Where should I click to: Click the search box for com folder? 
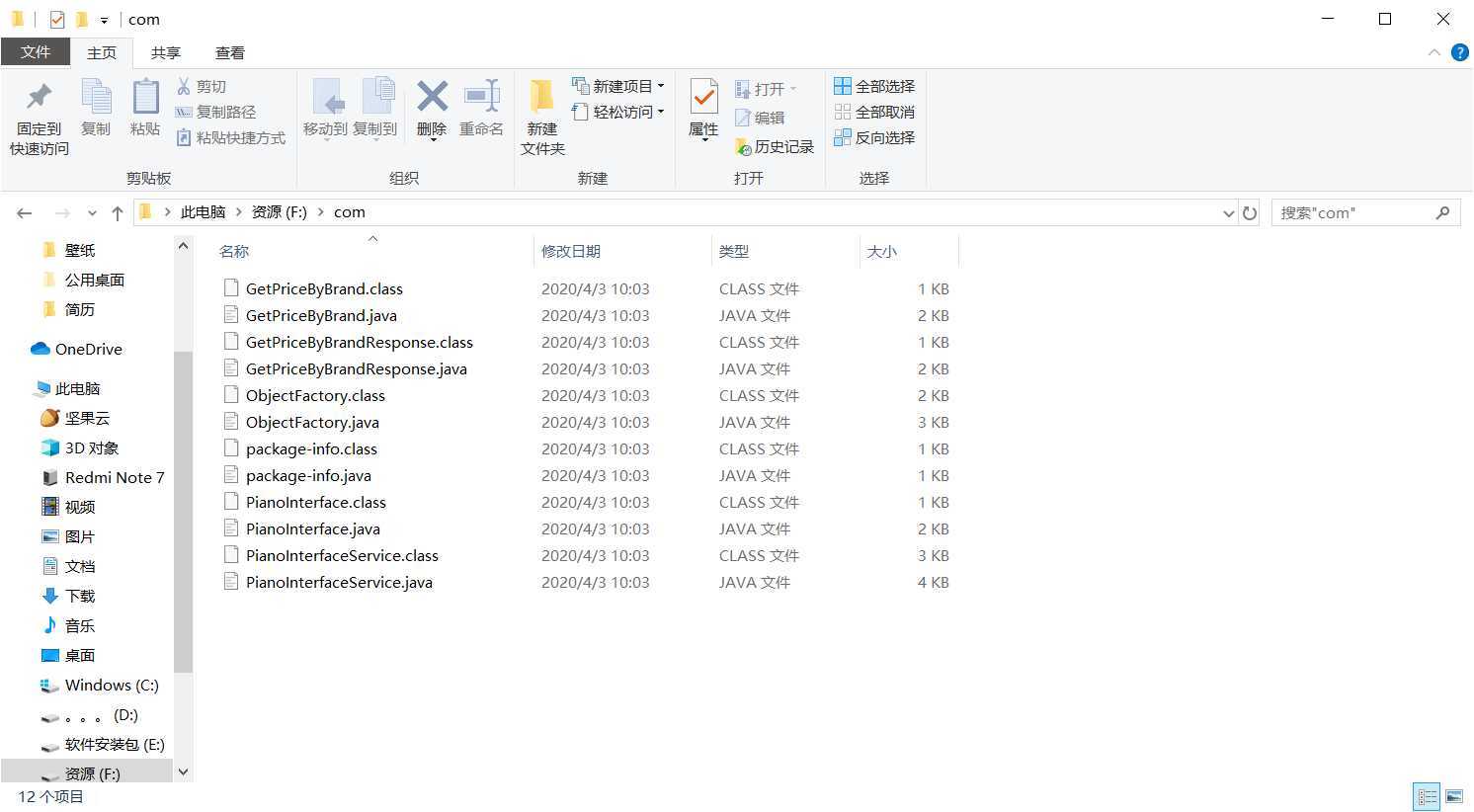pyautogui.click(x=1353, y=213)
